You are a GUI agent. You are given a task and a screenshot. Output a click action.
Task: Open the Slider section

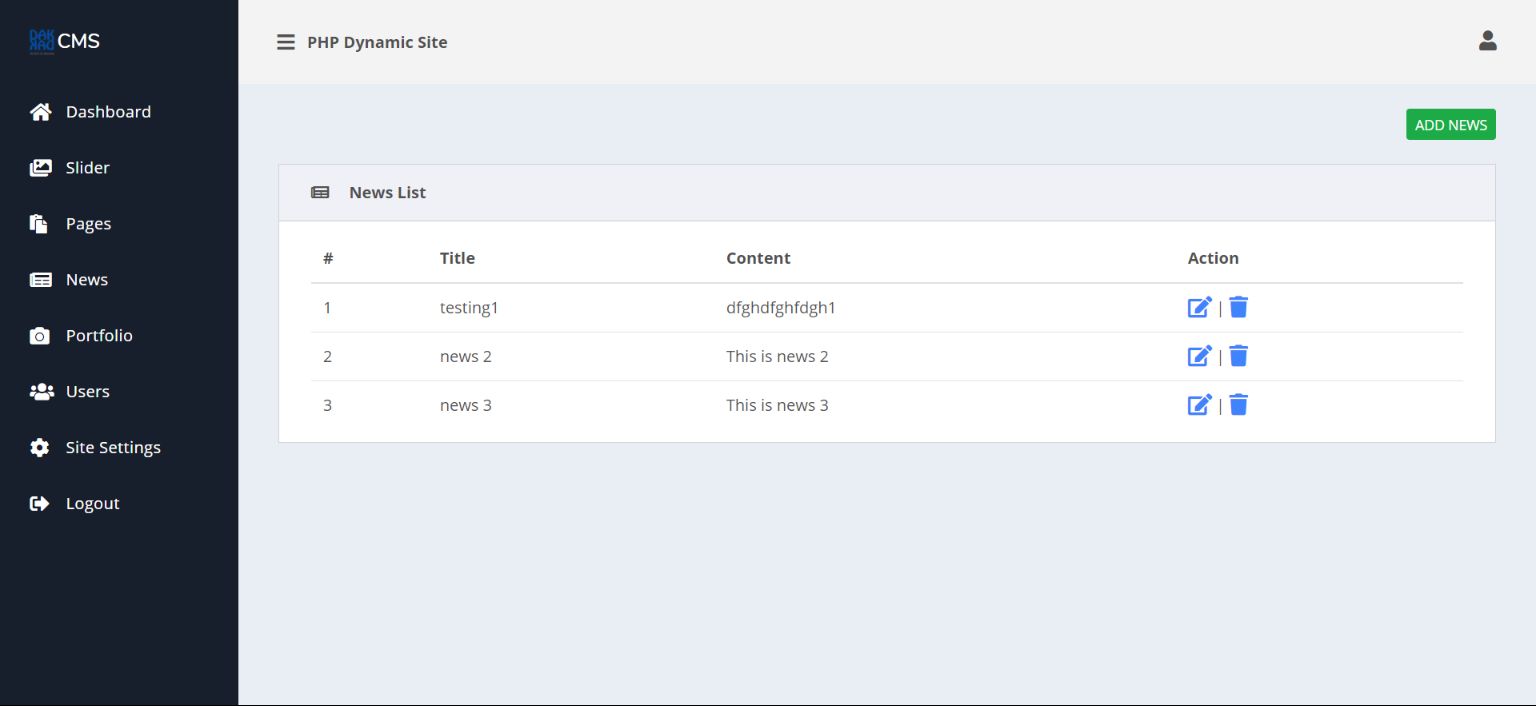tap(87, 168)
